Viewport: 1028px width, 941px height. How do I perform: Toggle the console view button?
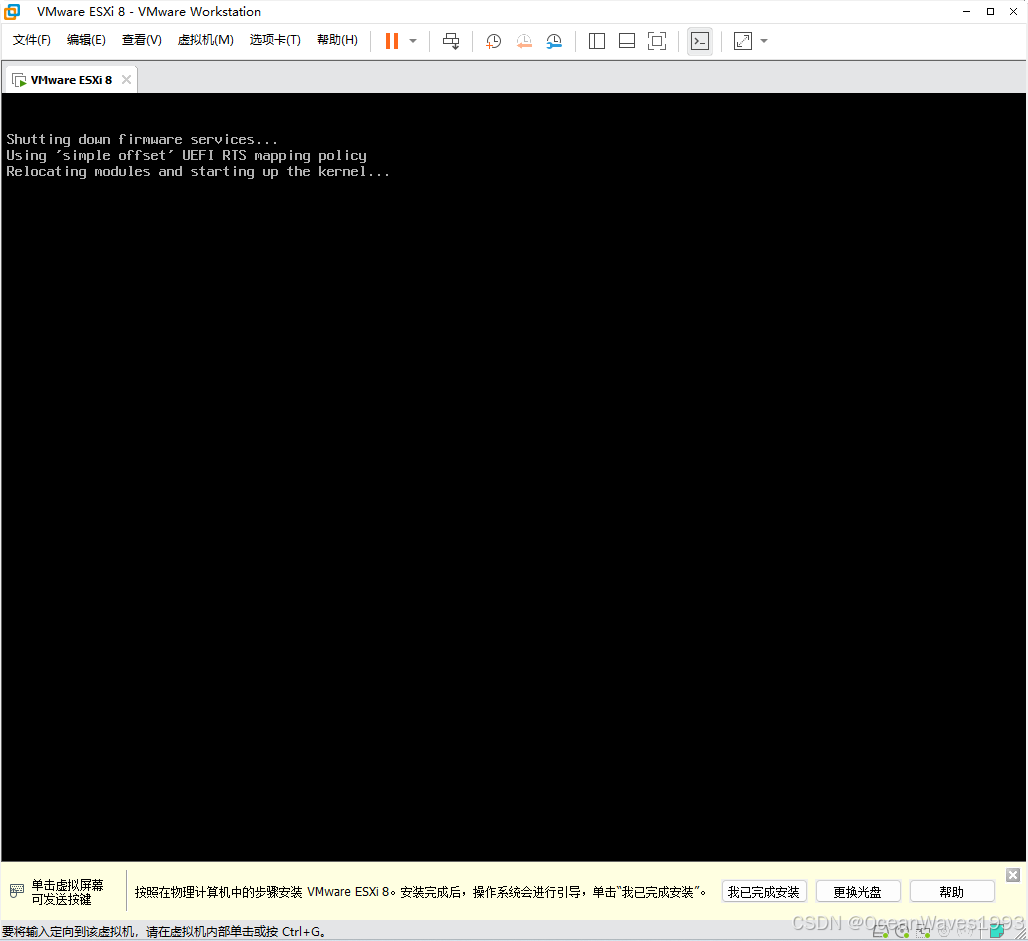700,41
